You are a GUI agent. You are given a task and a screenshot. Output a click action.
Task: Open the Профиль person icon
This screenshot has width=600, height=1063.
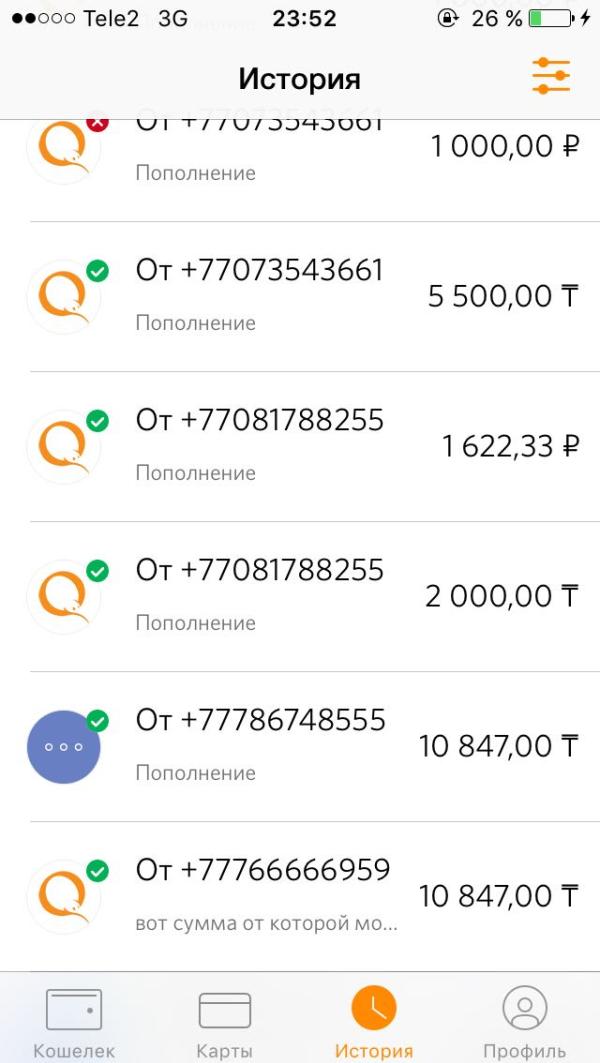[525, 1008]
